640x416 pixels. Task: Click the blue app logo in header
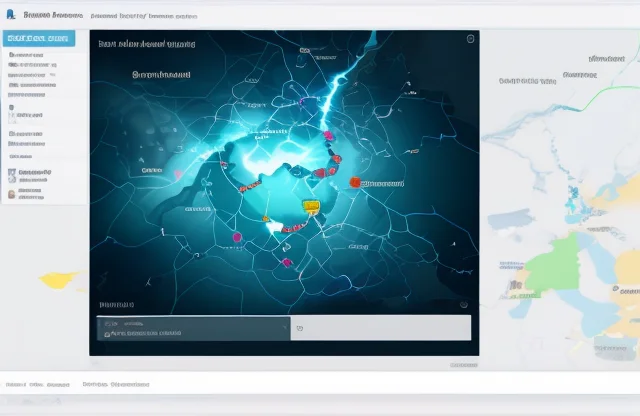point(11,15)
